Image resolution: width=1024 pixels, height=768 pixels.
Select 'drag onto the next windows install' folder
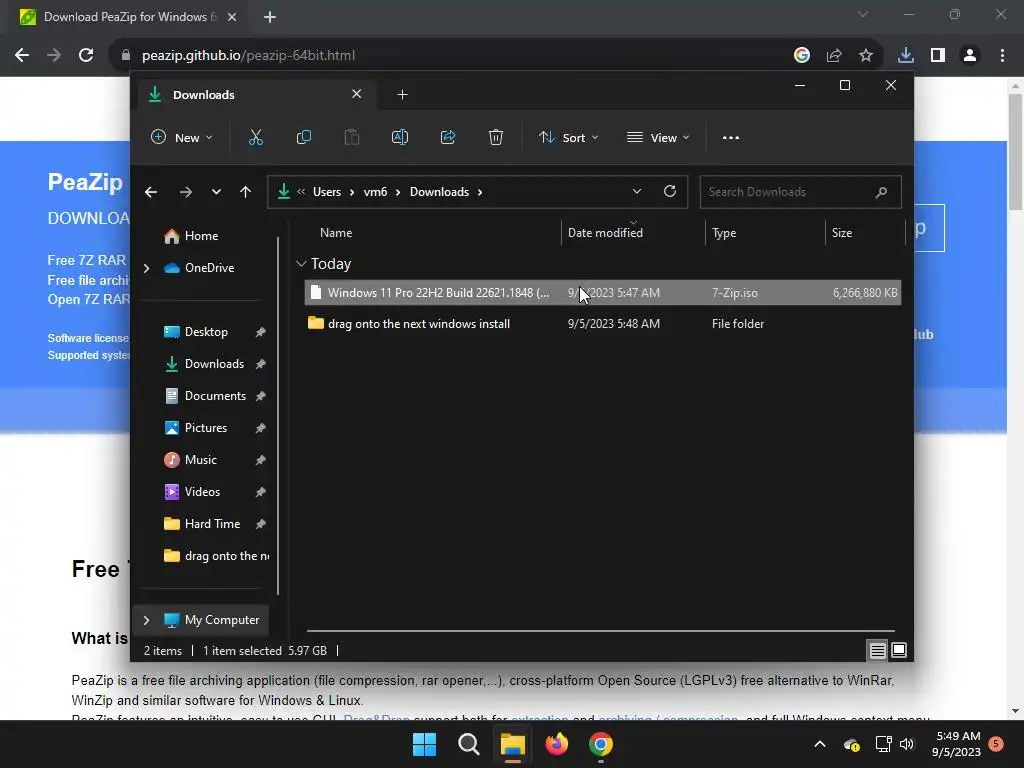(x=602, y=323)
